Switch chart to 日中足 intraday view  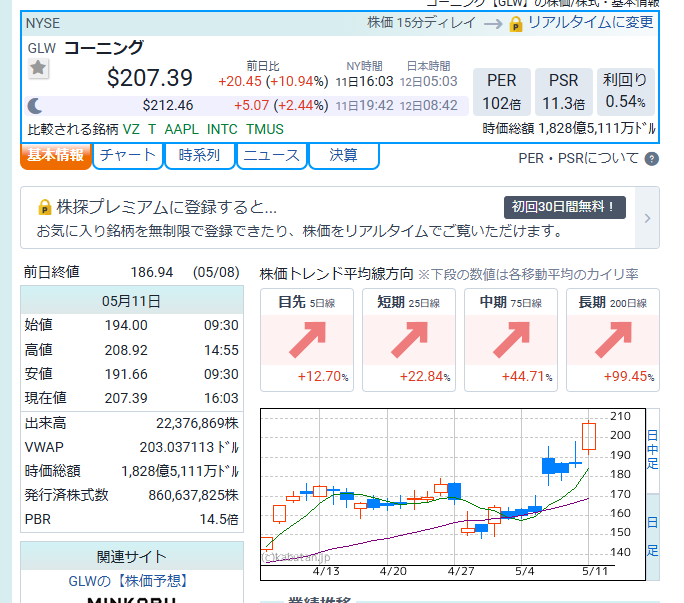click(652, 450)
